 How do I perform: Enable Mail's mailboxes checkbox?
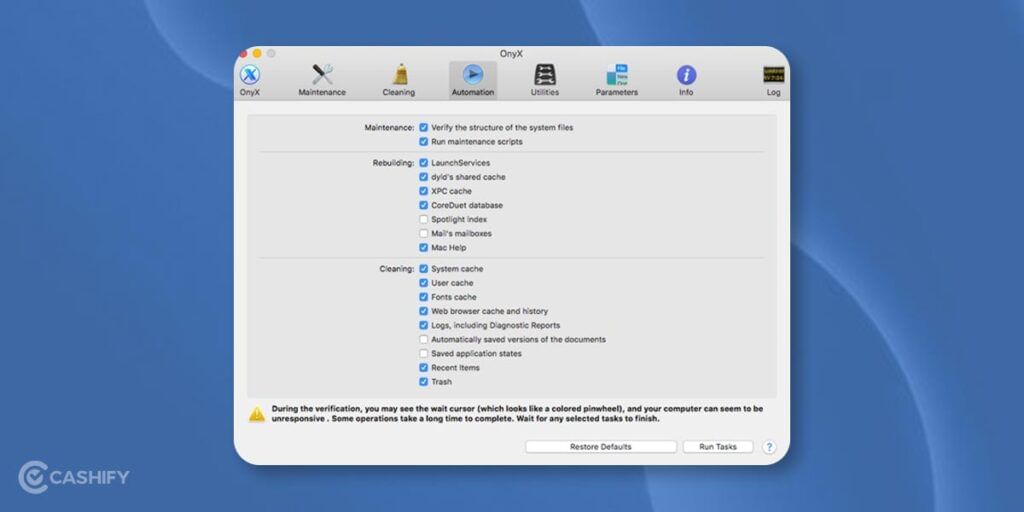(x=424, y=234)
